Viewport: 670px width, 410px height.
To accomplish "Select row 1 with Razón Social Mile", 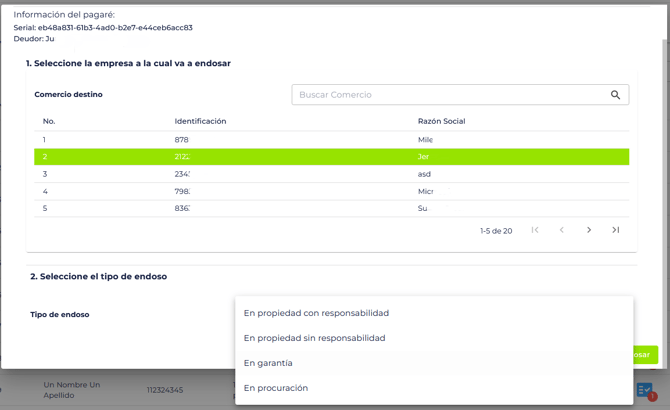I will click(331, 140).
